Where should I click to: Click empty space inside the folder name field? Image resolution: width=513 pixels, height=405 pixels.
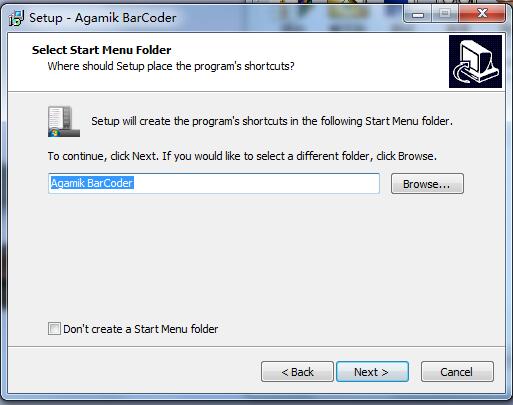point(257,183)
